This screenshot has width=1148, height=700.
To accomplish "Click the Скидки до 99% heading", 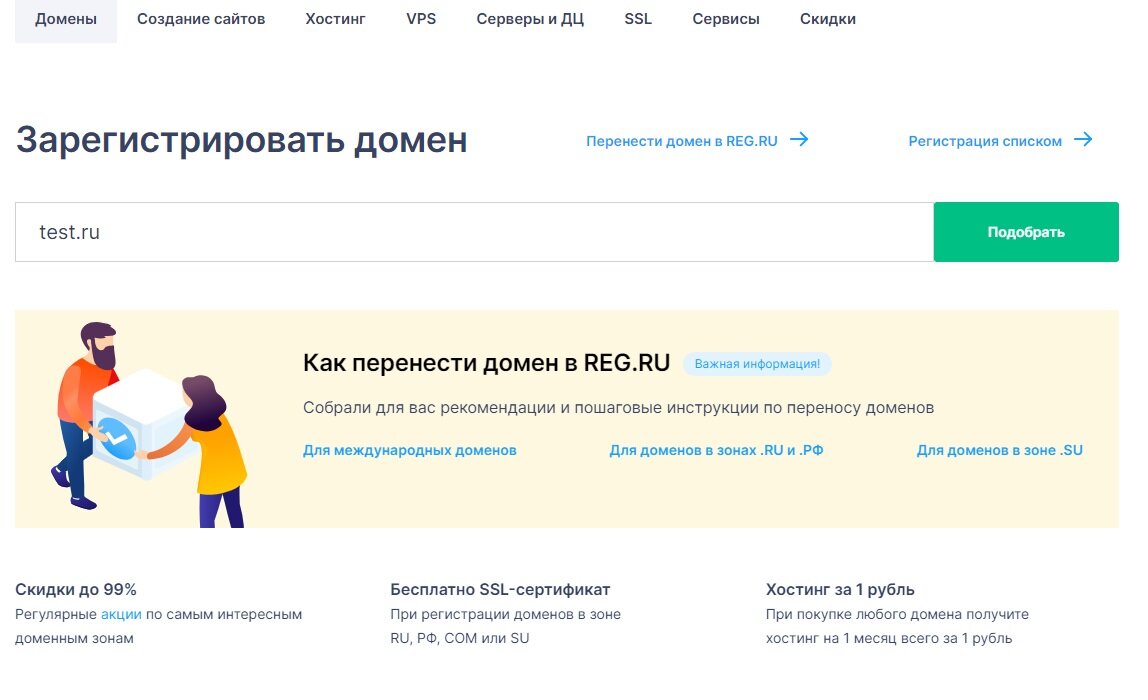I will pos(76,589).
